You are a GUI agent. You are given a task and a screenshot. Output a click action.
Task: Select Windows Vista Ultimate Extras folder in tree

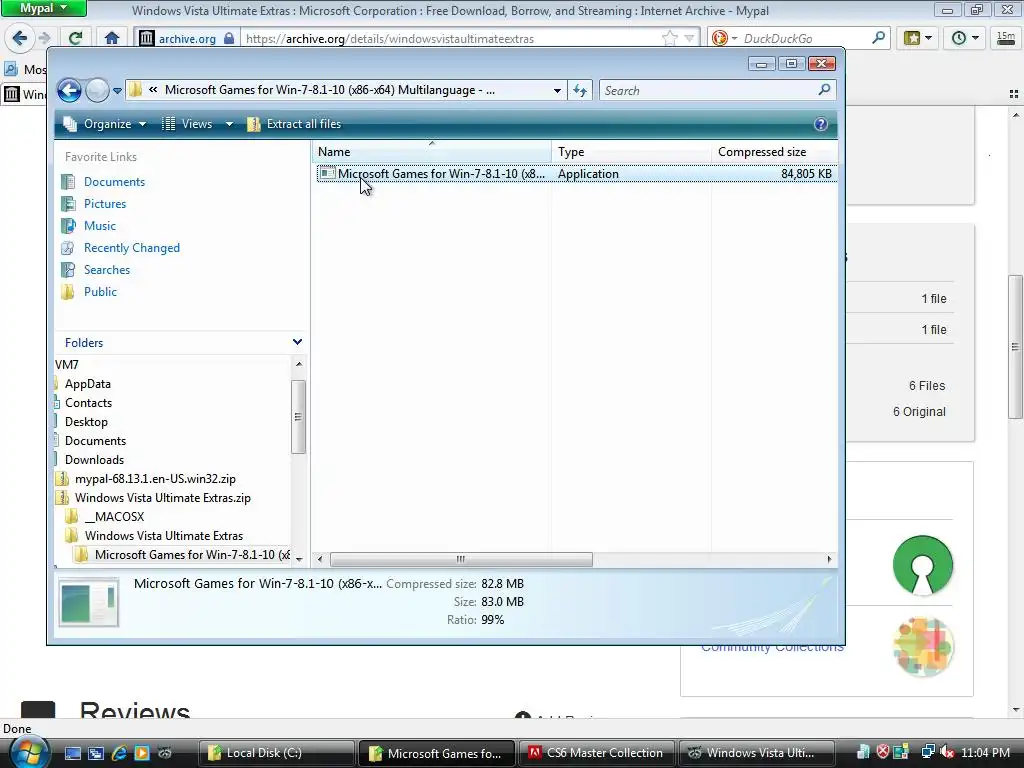pyautogui.click(x=163, y=536)
